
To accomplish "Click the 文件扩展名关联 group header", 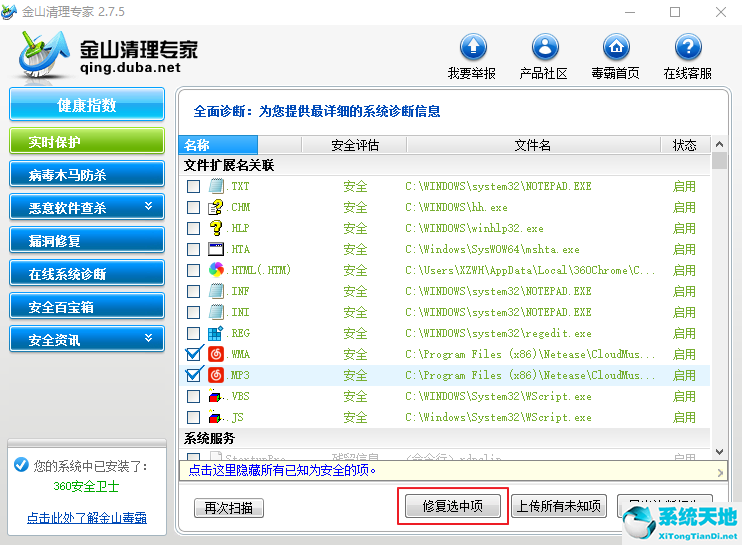I will click(x=229, y=165).
